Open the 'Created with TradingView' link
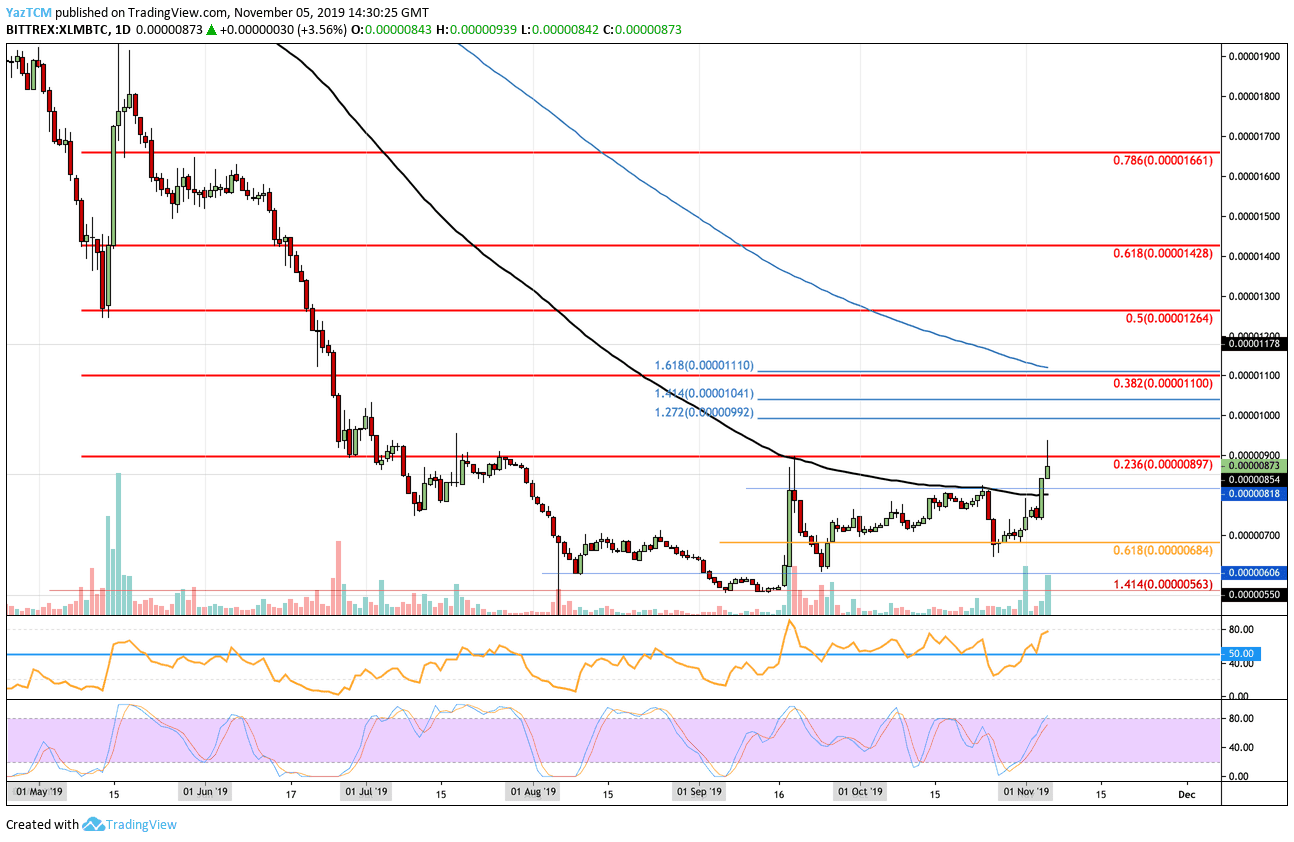This screenshot has width=1294, height=842. (x=91, y=824)
